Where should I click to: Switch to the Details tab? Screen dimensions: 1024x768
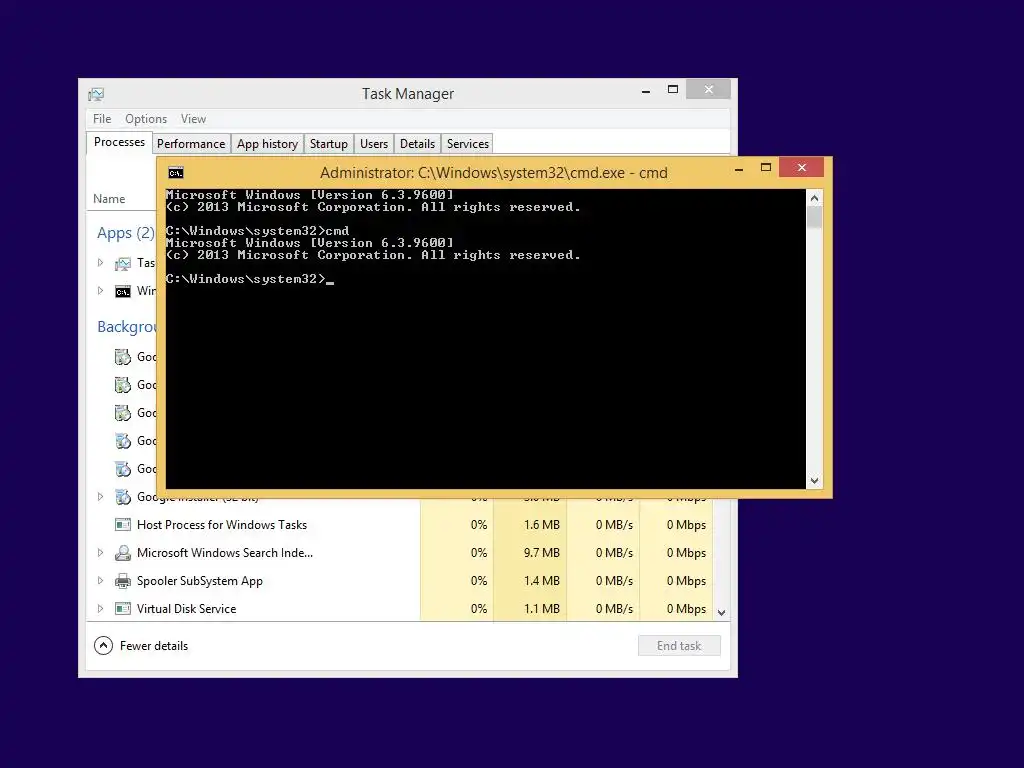417,144
